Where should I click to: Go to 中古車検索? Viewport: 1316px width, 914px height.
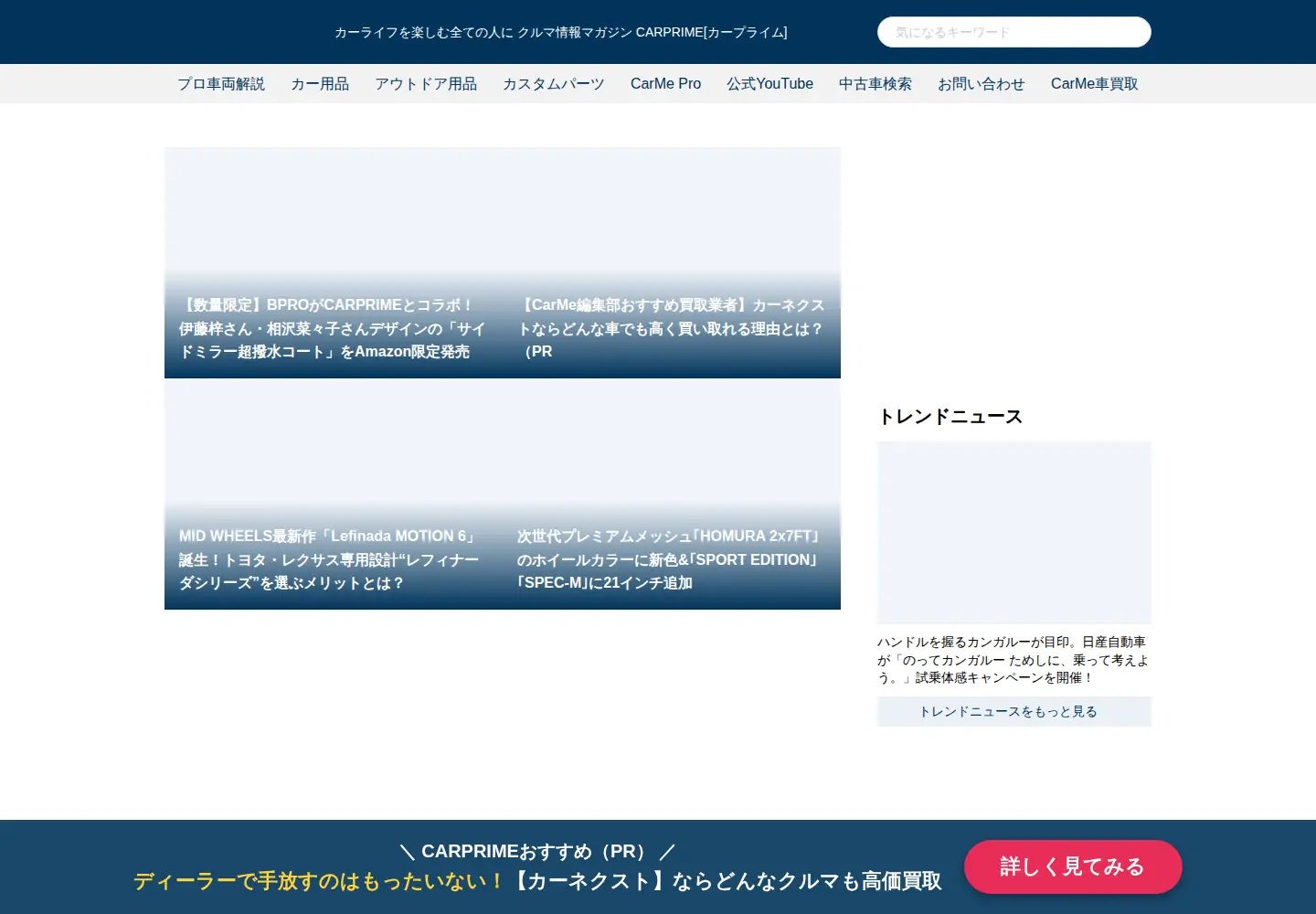click(x=876, y=84)
